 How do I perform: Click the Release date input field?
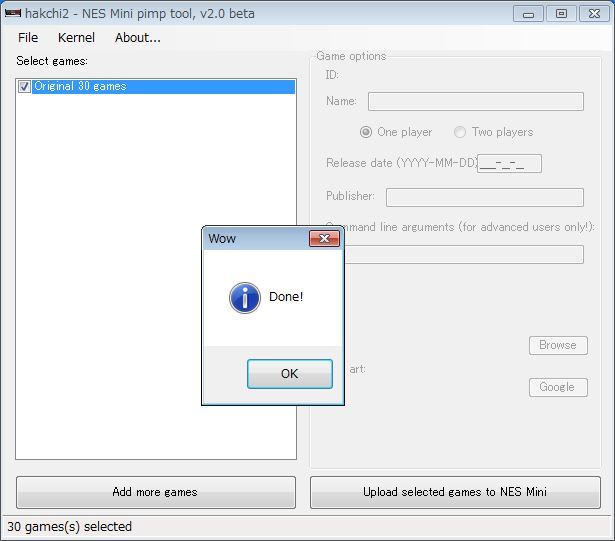(509, 164)
